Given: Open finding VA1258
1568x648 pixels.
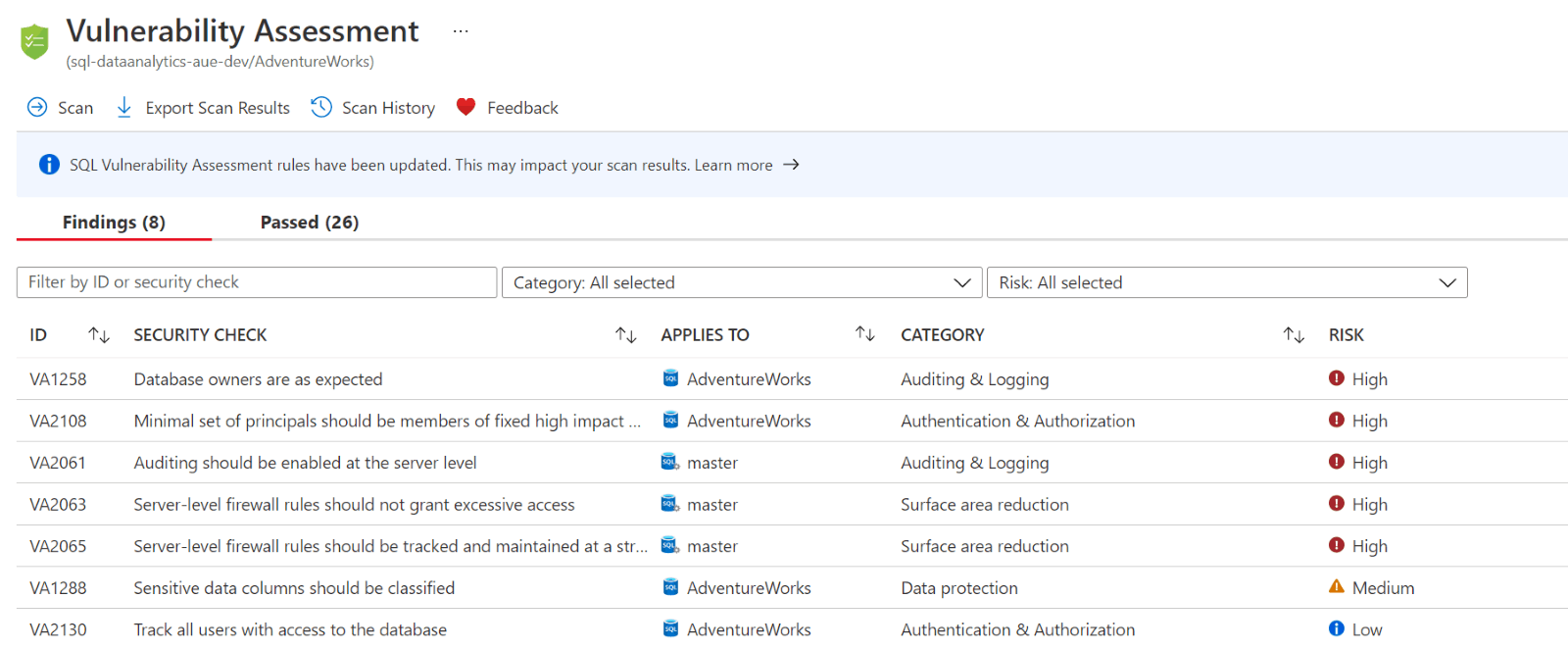Looking at the screenshot, I should click(x=58, y=379).
